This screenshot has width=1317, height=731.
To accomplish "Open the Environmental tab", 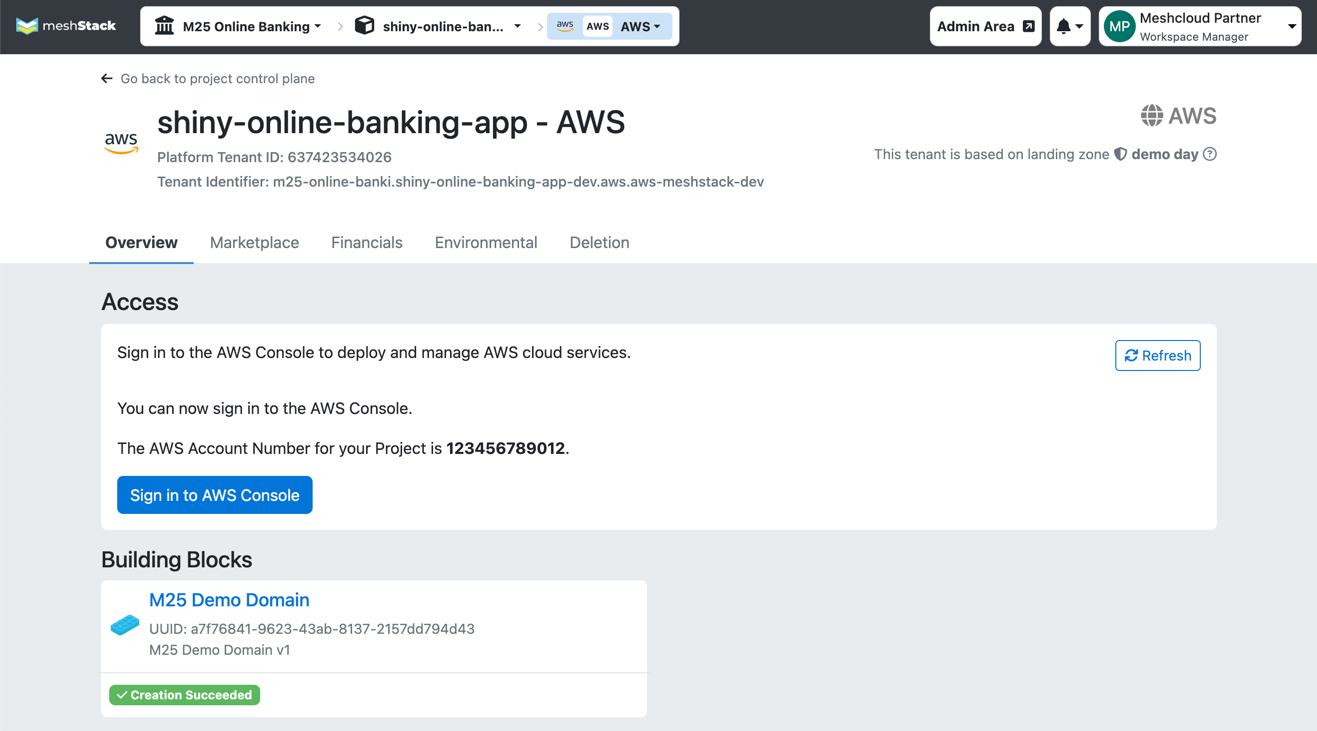I will [x=486, y=243].
